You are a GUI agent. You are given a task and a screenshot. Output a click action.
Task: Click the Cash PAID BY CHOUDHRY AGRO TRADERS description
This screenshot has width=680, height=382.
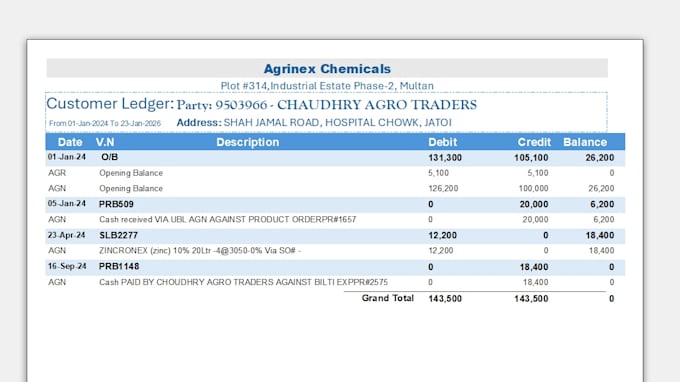pos(243,282)
